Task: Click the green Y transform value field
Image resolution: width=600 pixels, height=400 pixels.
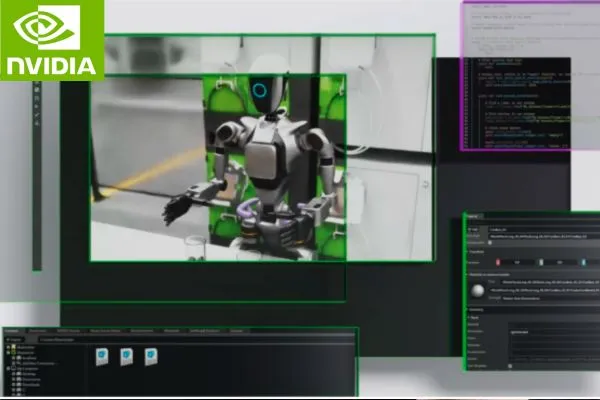Action: coord(560,263)
